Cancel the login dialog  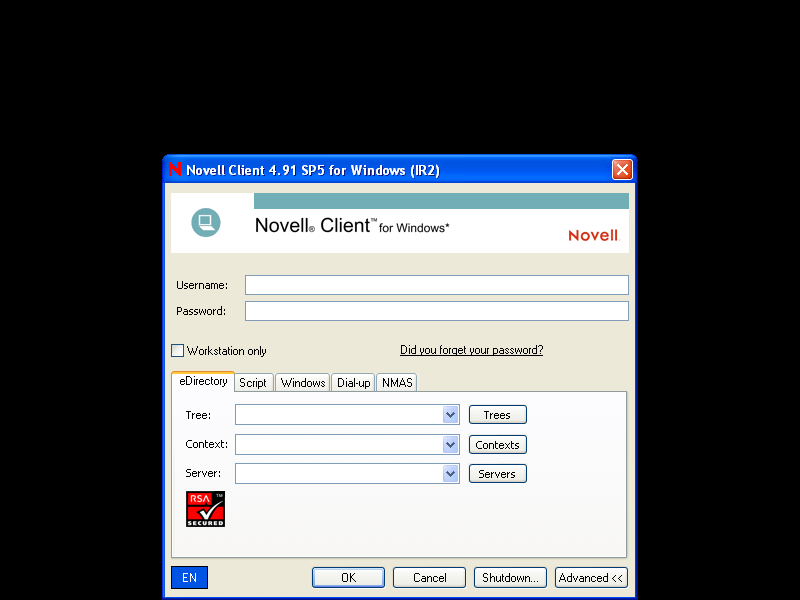pos(430,578)
